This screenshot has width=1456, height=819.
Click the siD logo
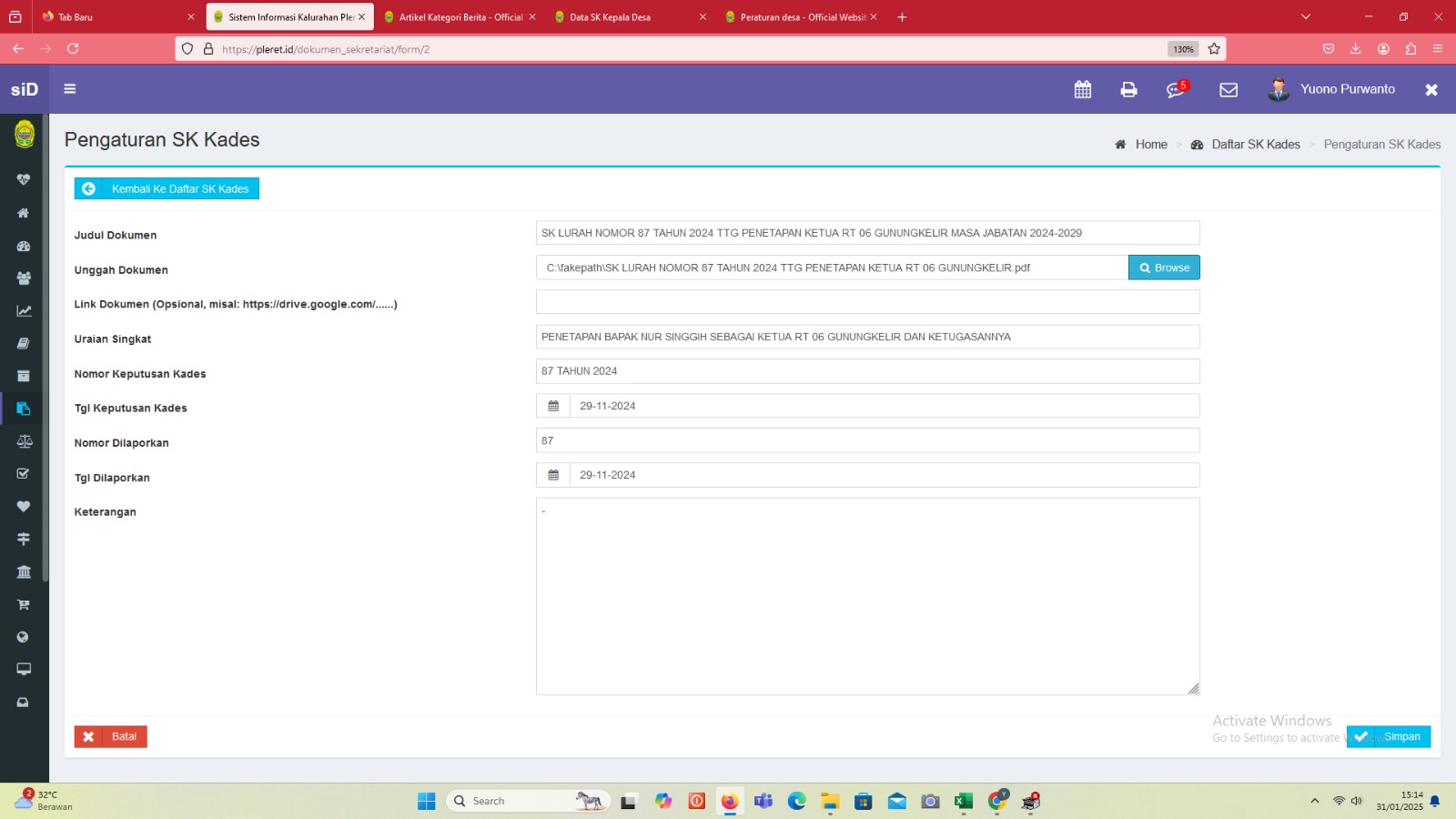(x=25, y=89)
